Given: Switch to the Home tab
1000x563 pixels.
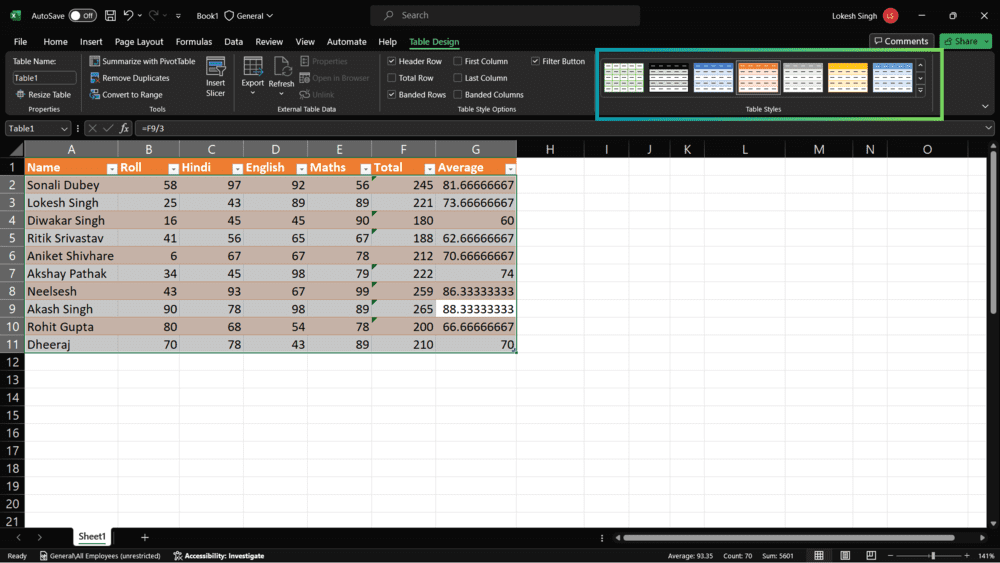Looking at the screenshot, I should [x=55, y=41].
